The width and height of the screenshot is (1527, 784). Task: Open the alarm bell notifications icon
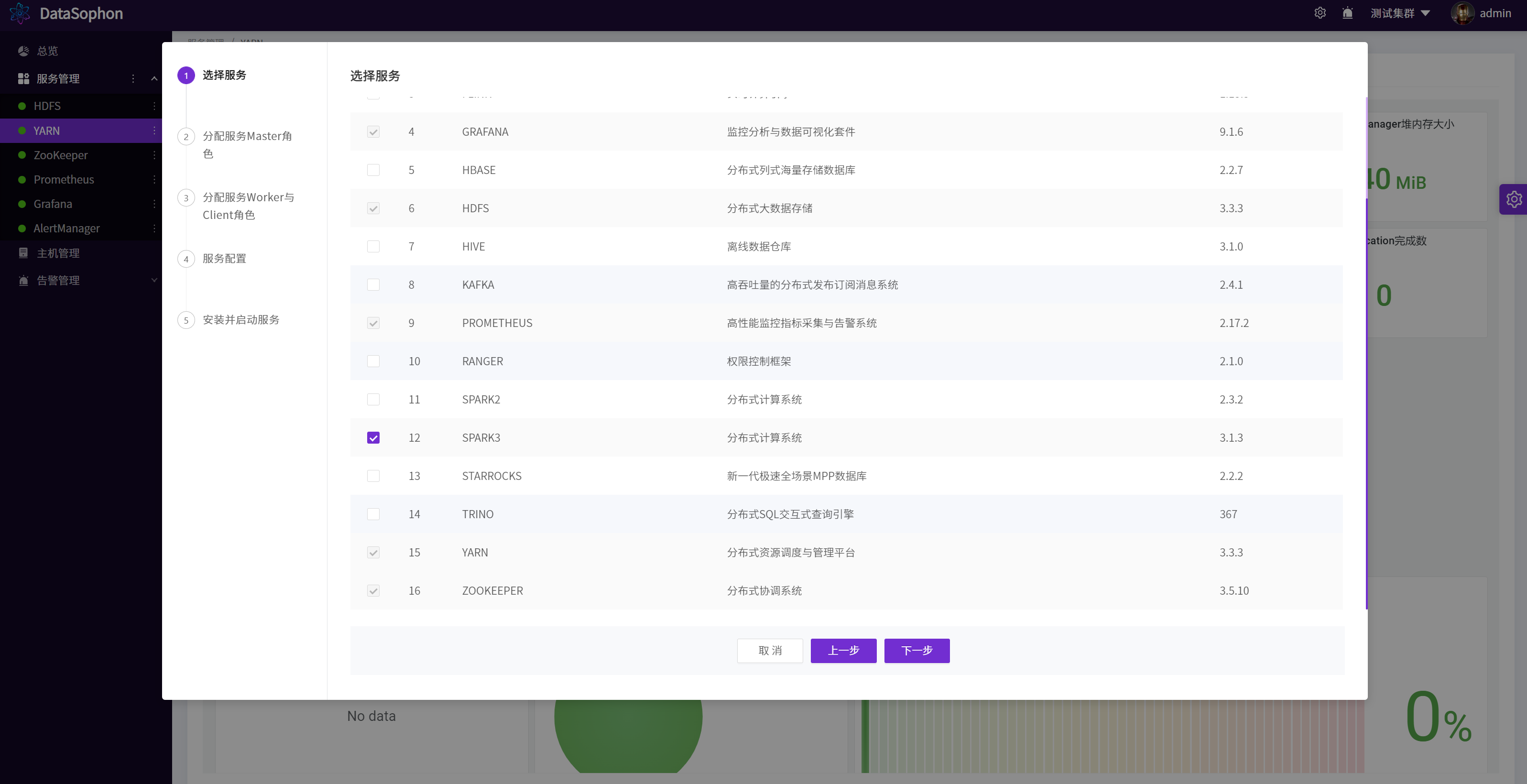pos(1347,13)
